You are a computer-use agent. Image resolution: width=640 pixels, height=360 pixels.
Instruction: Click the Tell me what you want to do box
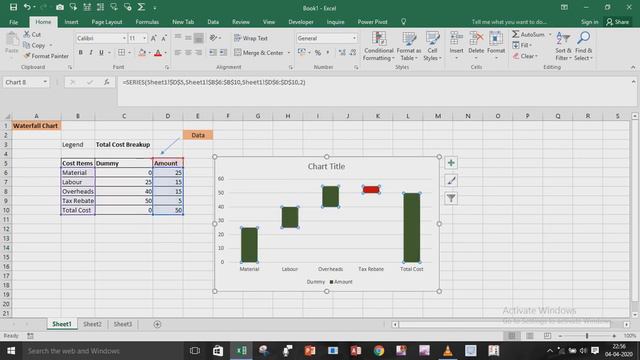click(x=509, y=22)
